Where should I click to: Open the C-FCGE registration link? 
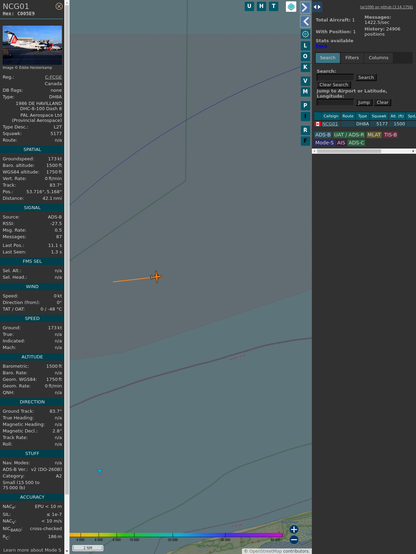53,77
